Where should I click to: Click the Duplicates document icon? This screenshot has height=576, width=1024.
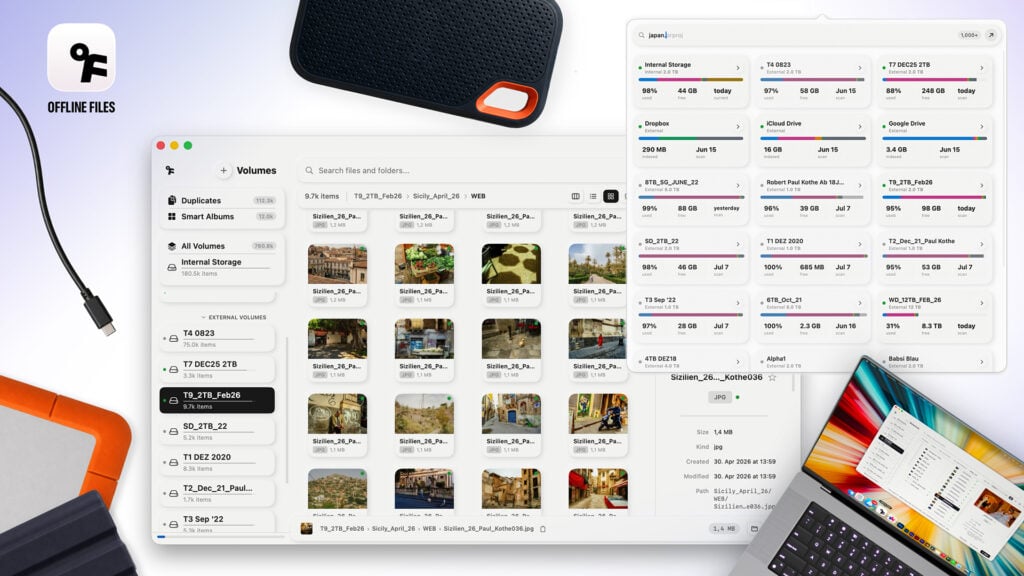[x=172, y=200]
